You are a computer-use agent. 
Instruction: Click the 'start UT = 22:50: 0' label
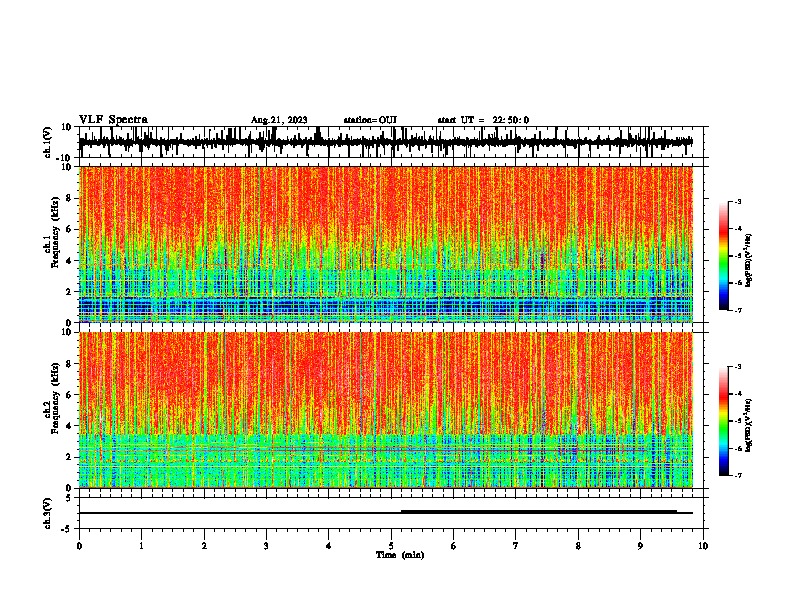click(483, 120)
